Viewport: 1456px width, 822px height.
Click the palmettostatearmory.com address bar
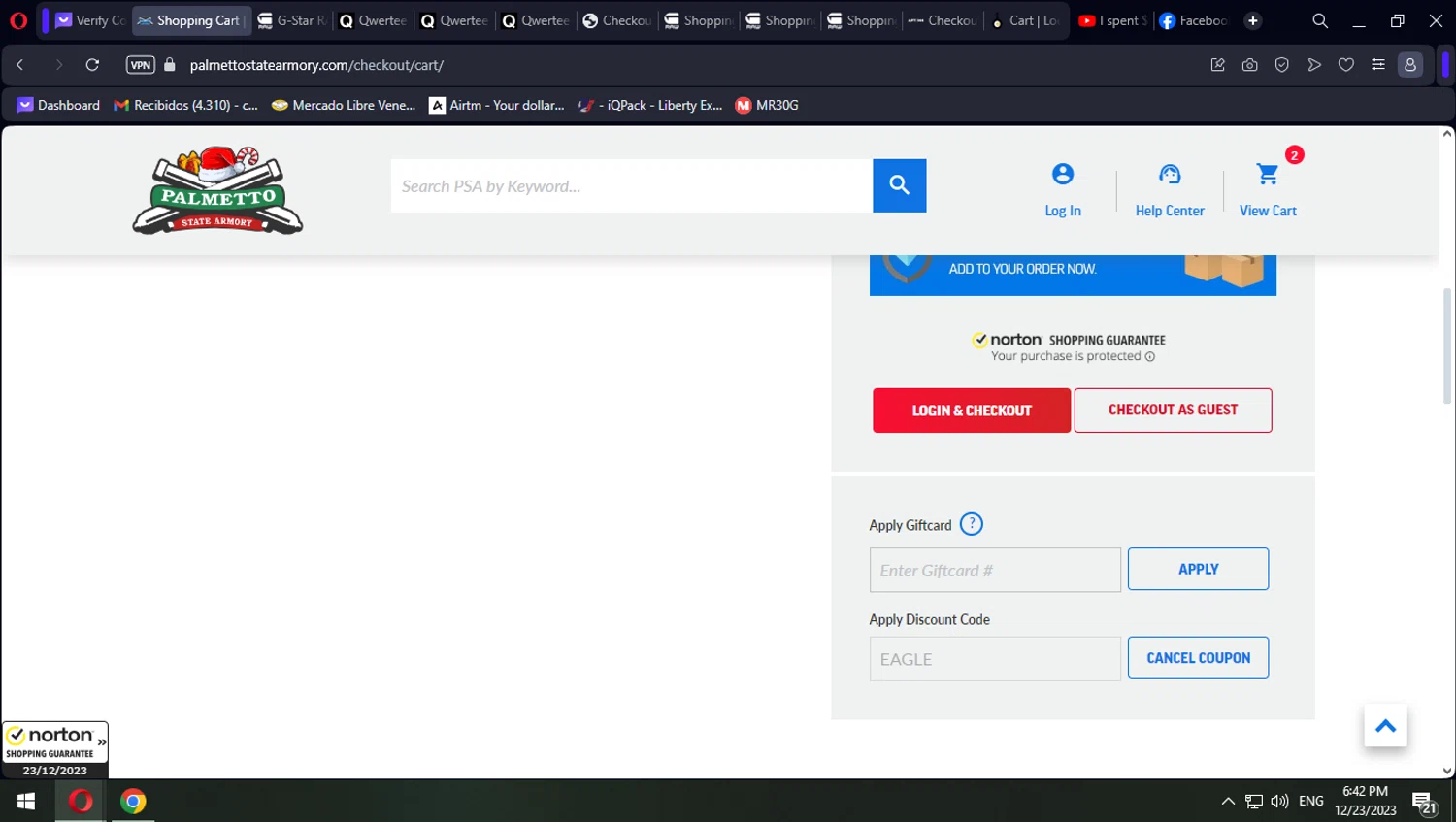click(x=316, y=65)
